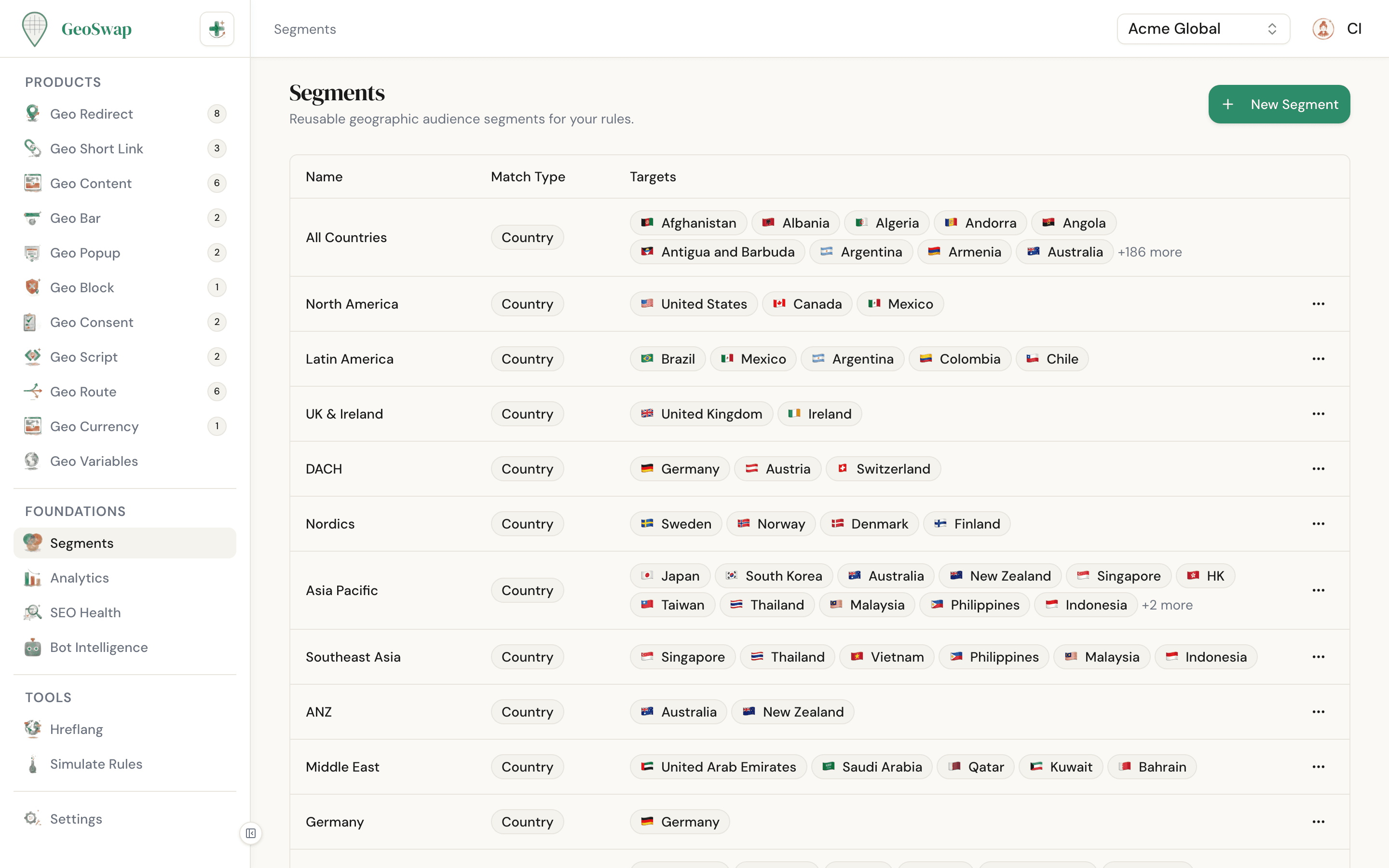Click the Geo Route icon in the sidebar
This screenshot has width=1389, height=868.
coord(33,391)
